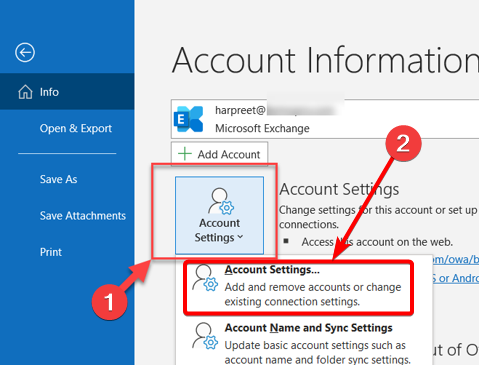Click the Account Information heading
480x365 pixels.
[x=326, y=60]
